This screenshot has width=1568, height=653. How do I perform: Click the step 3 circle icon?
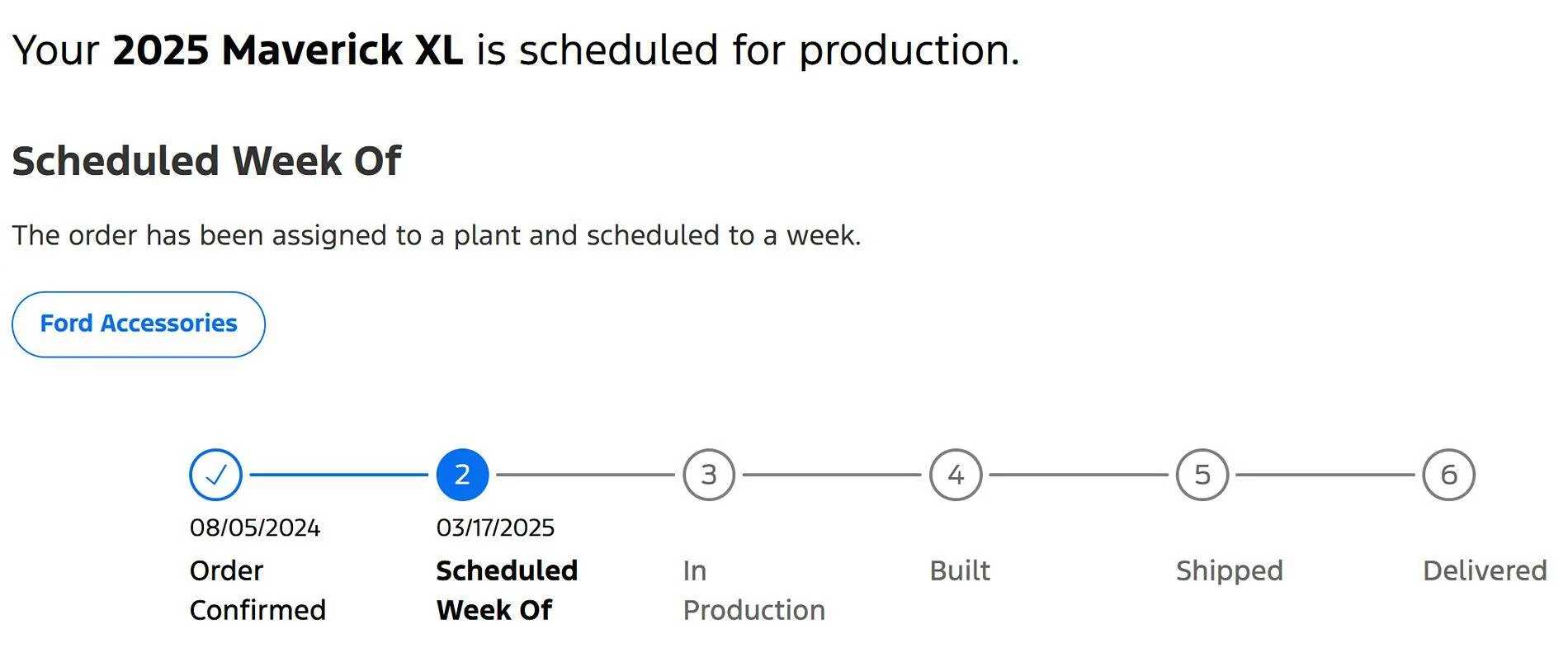pos(709,475)
